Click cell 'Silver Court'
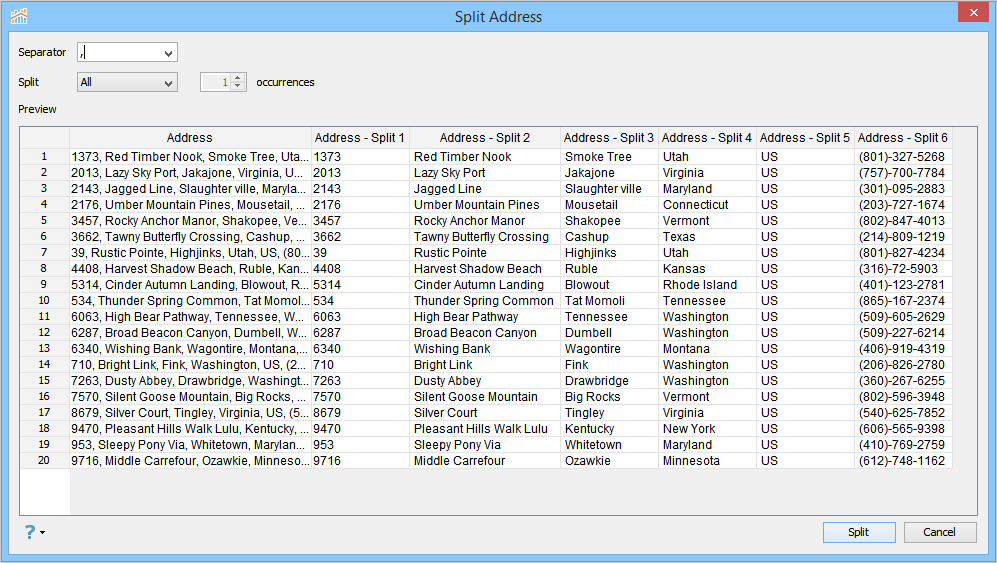 485,413
